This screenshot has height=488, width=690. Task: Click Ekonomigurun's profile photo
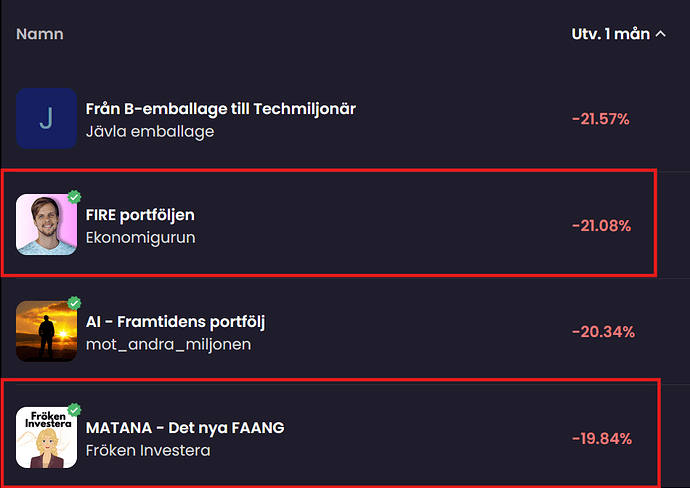coord(46,225)
